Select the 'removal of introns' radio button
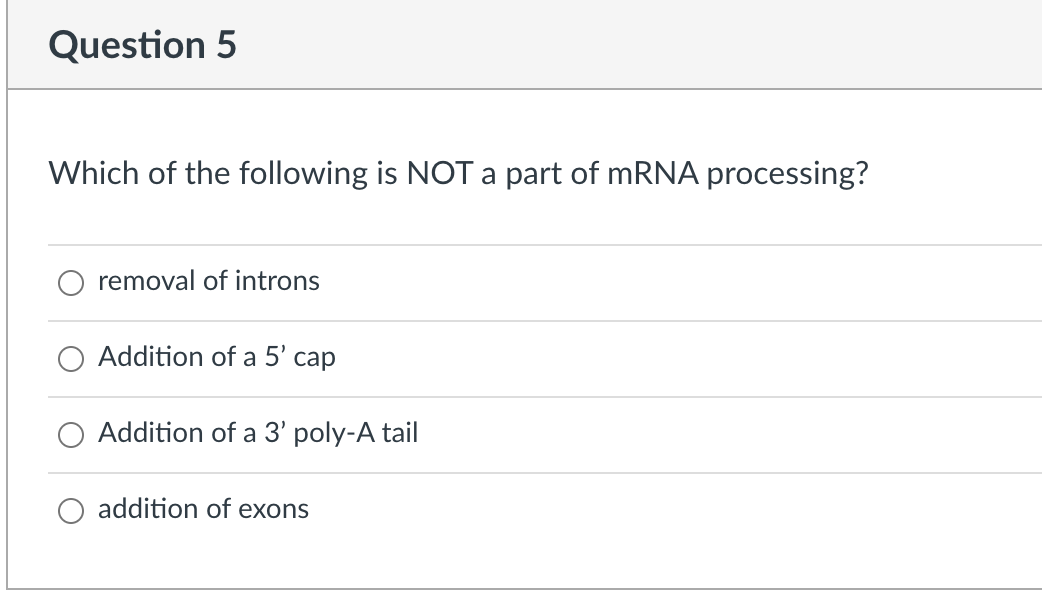 coord(73,283)
